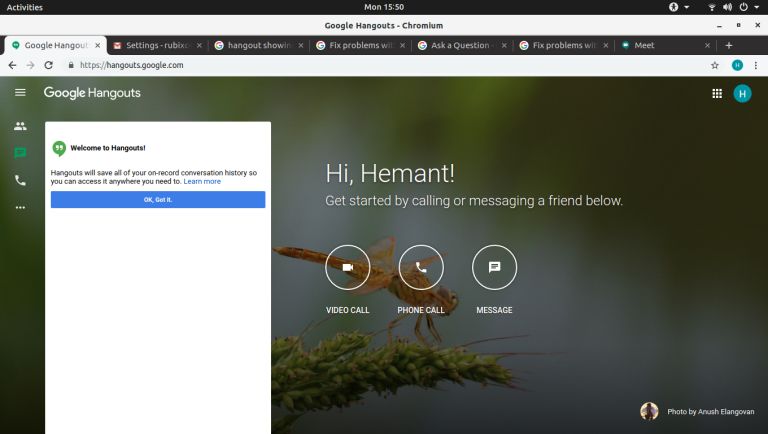Viewport: 768px width, 434px height.
Task: Close the Ask a Question tab
Action: coord(504,45)
